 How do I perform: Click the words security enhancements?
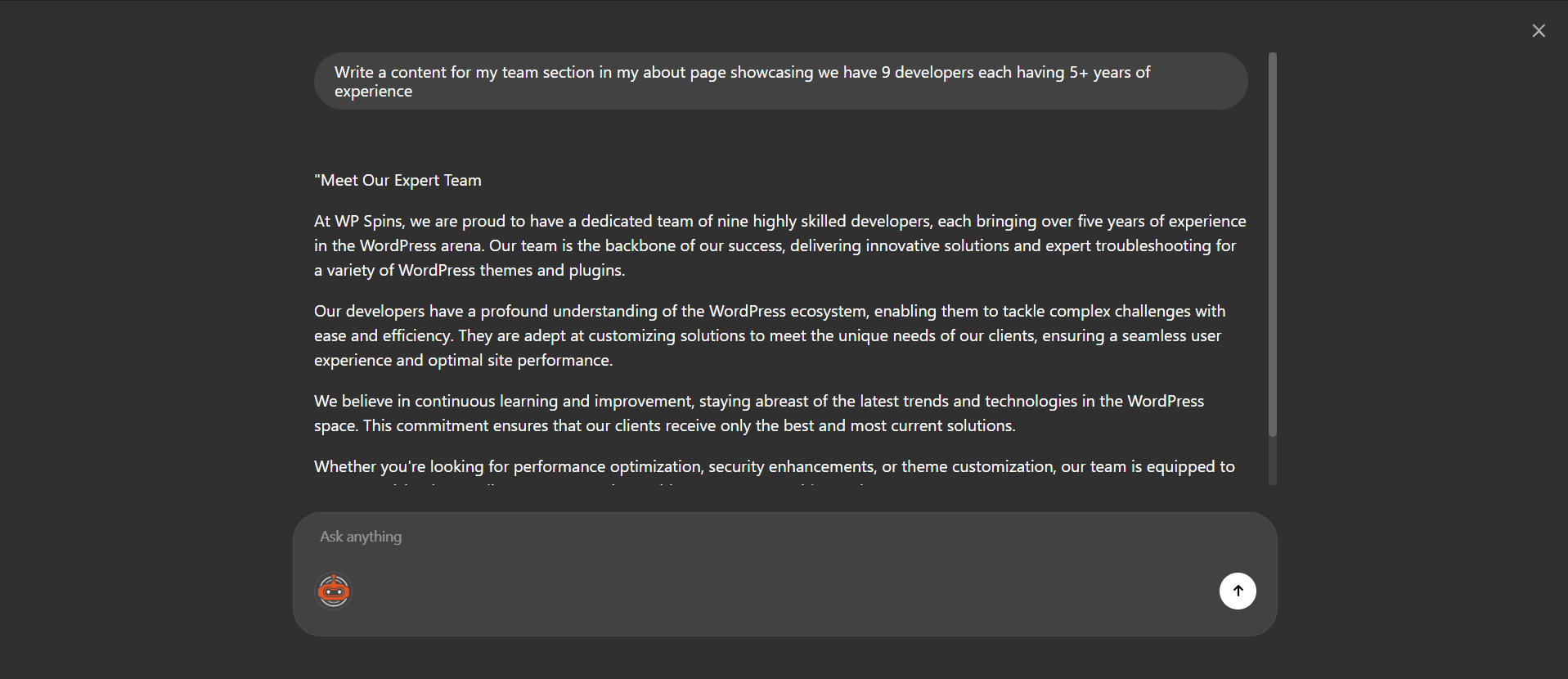pyautogui.click(x=792, y=466)
